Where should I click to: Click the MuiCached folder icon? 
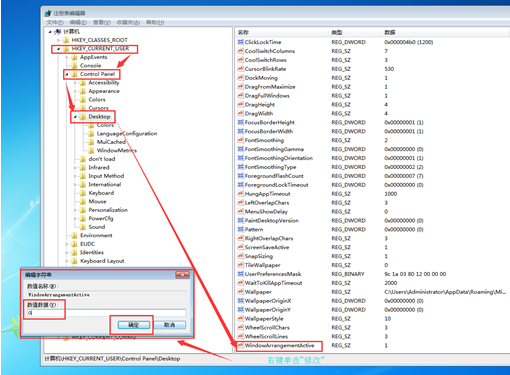point(91,142)
